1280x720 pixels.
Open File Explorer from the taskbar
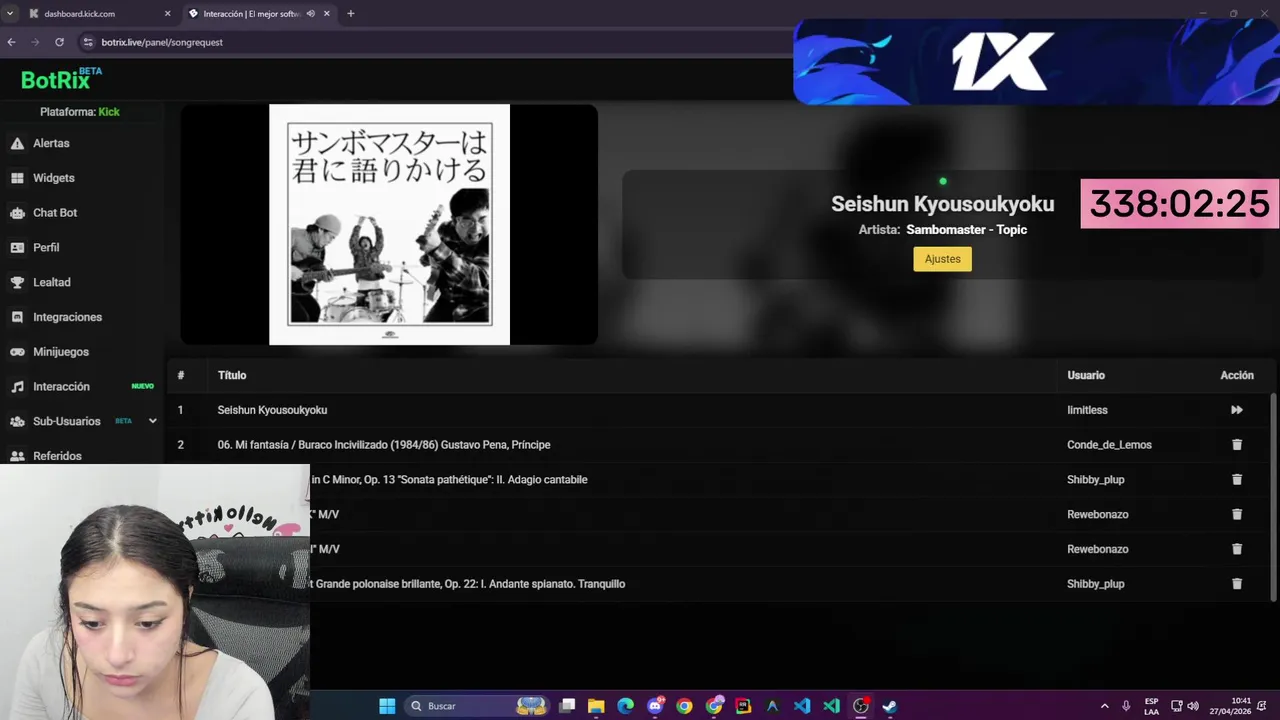click(596, 706)
